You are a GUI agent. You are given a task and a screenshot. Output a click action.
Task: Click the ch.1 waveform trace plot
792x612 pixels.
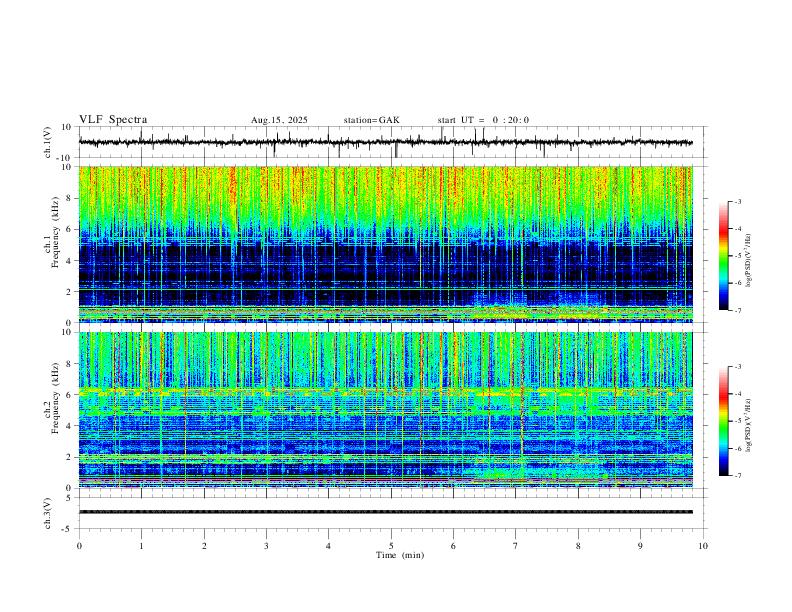[386, 142]
